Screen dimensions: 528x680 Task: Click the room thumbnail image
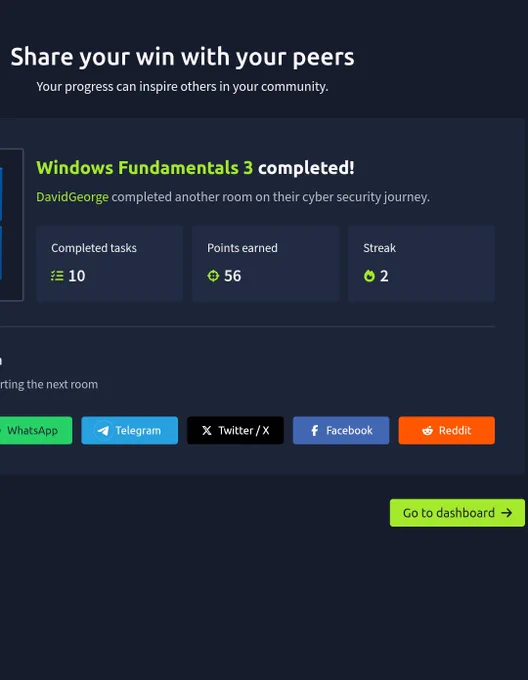(12, 224)
